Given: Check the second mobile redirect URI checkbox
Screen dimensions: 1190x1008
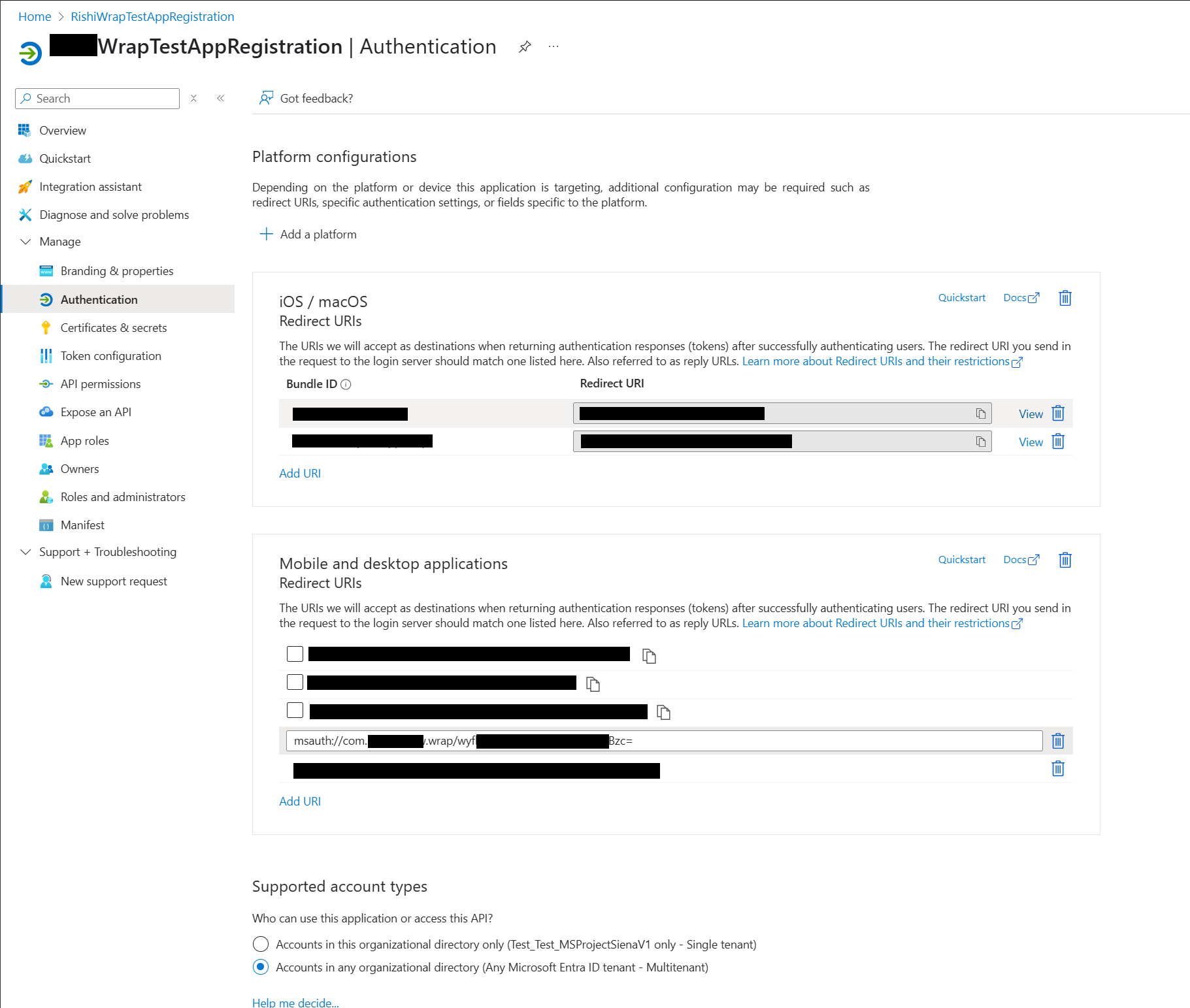Looking at the screenshot, I should coord(295,682).
